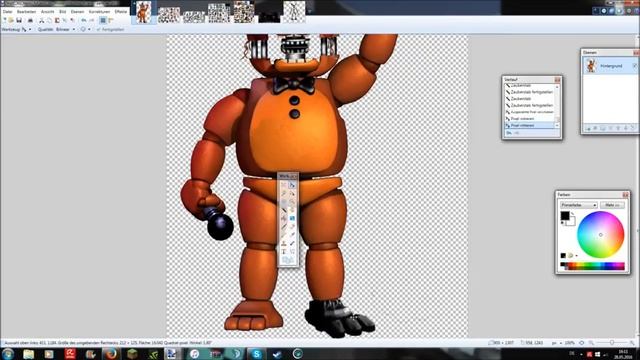The width and height of the screenshot is (640, 360).
Task: Swap primary and secondary colors
Action: [x=573, y=213]
